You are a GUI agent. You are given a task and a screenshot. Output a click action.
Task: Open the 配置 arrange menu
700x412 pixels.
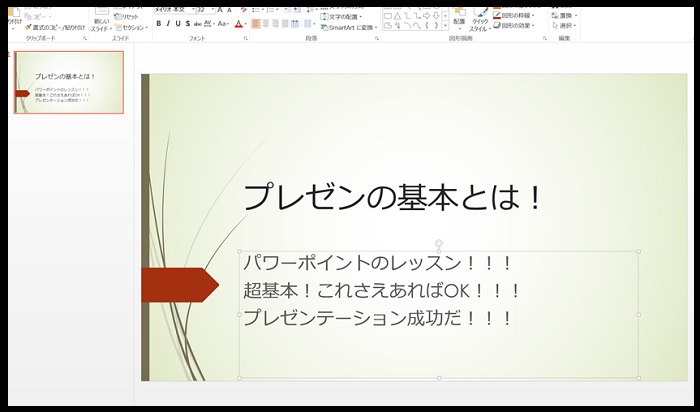point(459,19)
